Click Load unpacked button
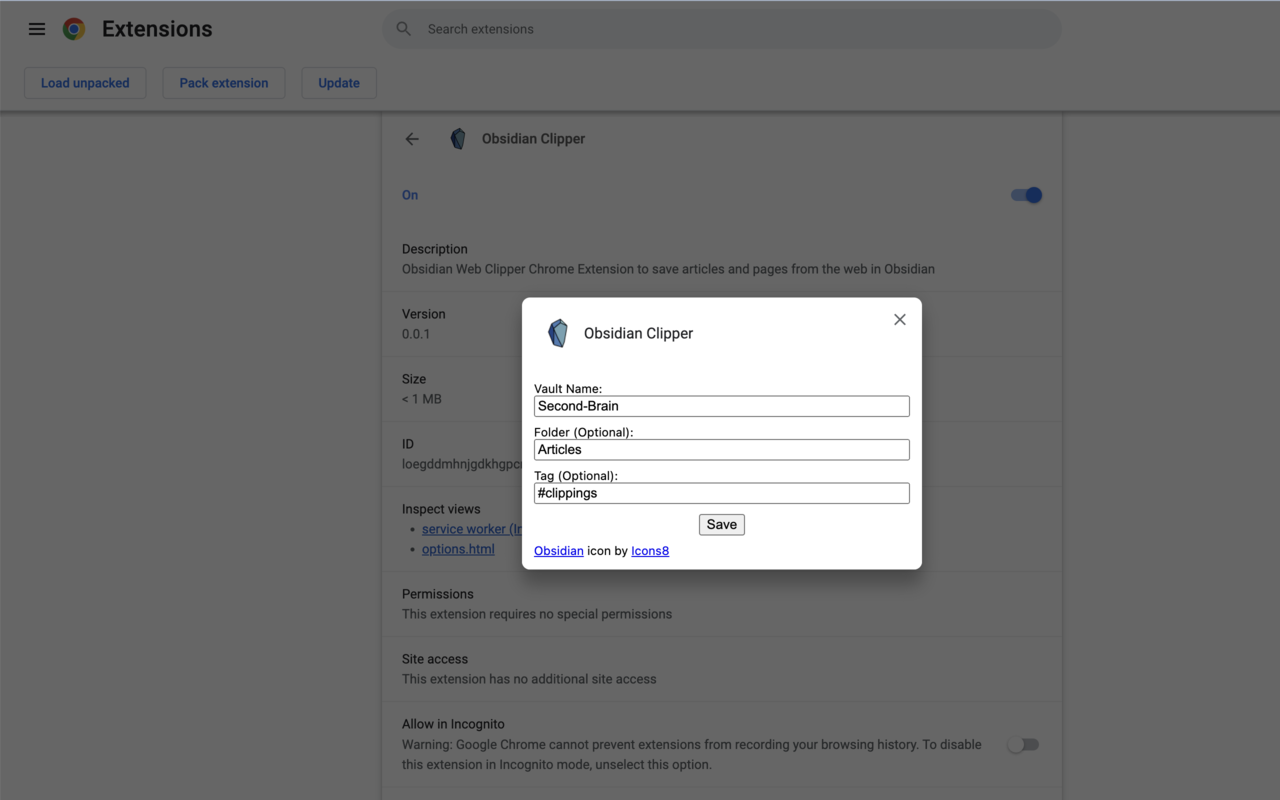The image size is (1280, 800). coord(85,83)
